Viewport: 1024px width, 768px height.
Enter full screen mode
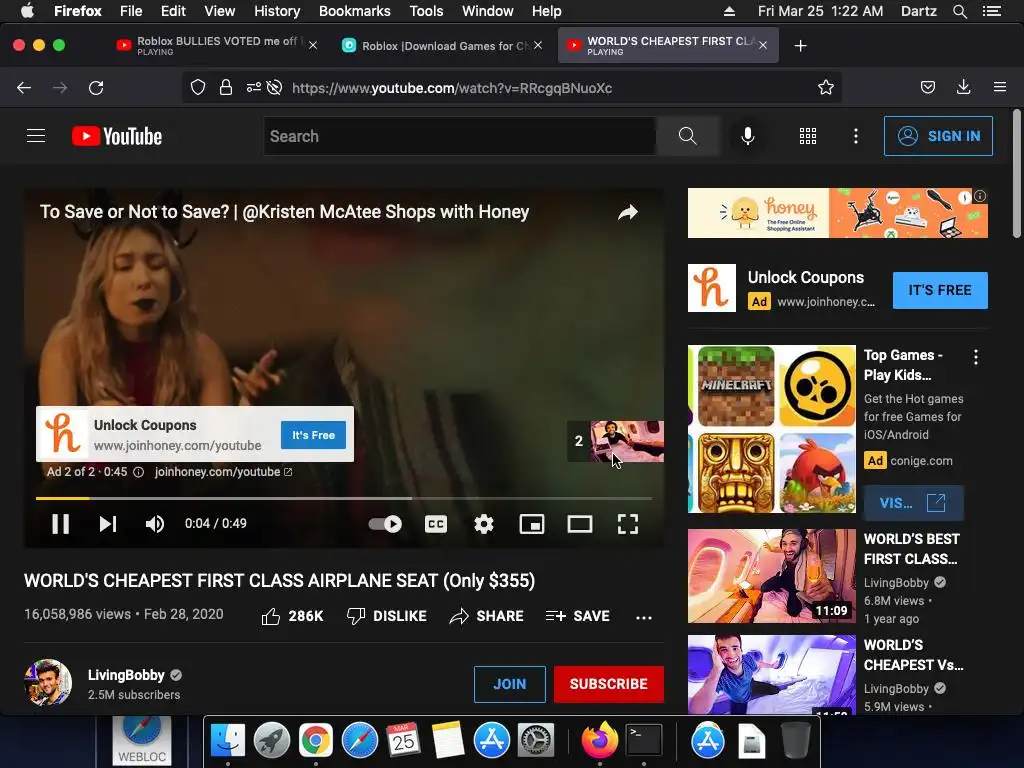tap(628, 524)
